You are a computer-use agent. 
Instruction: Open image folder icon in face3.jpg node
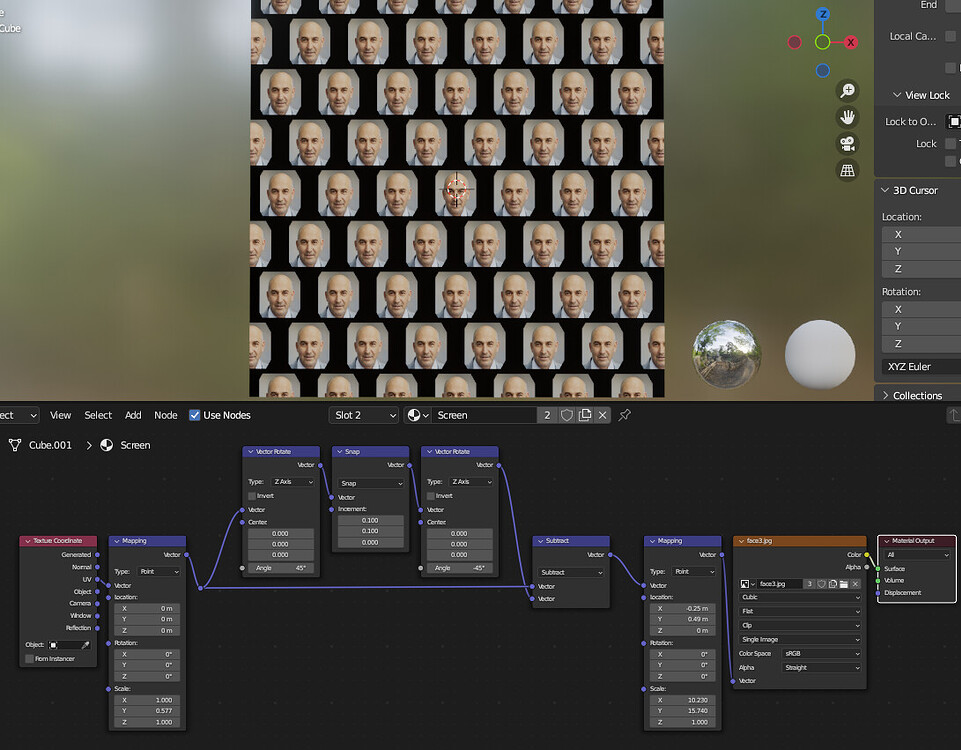tap(844, 584)
